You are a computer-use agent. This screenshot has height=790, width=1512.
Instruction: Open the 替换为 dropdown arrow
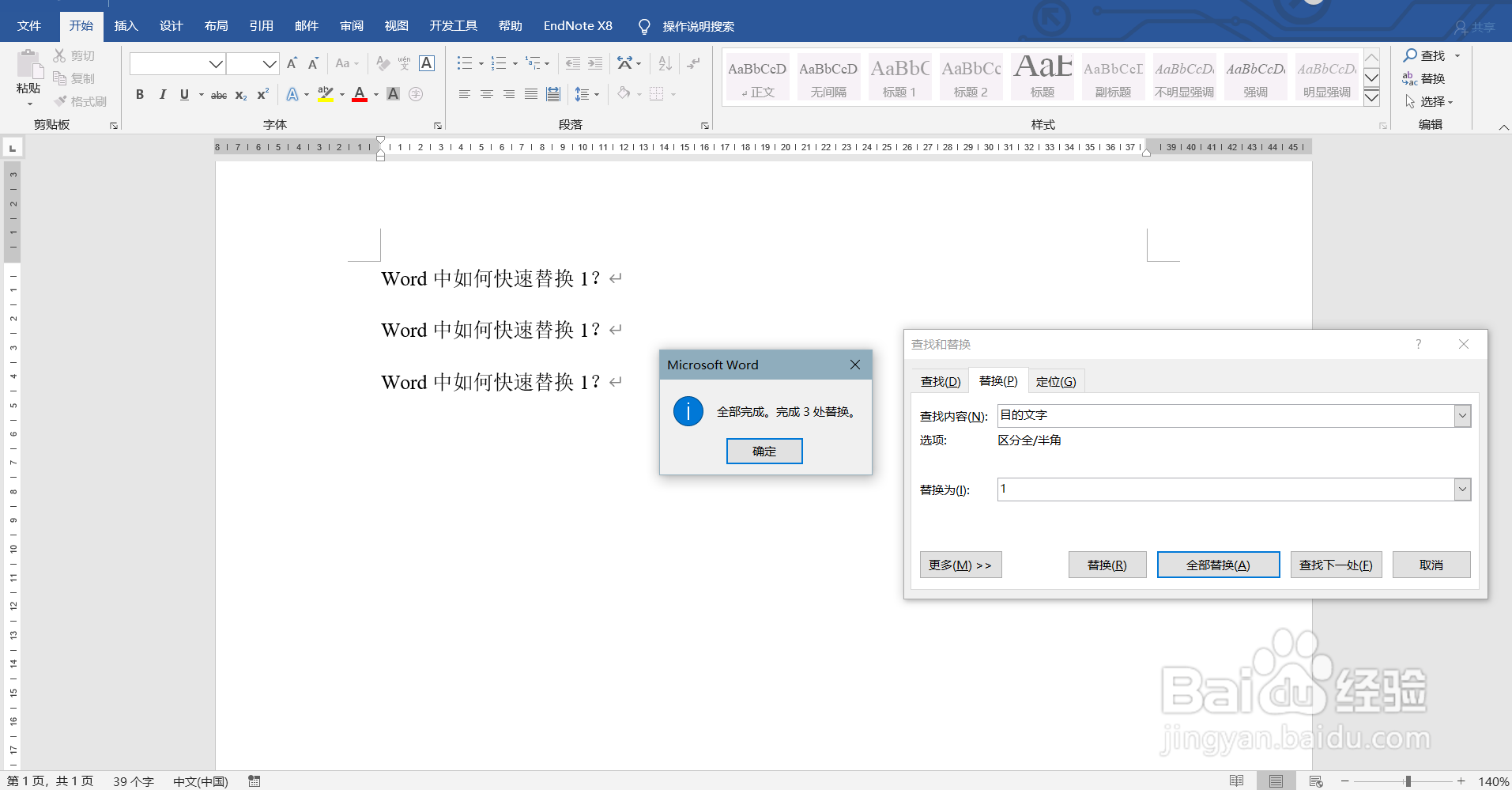point(1463,489)
